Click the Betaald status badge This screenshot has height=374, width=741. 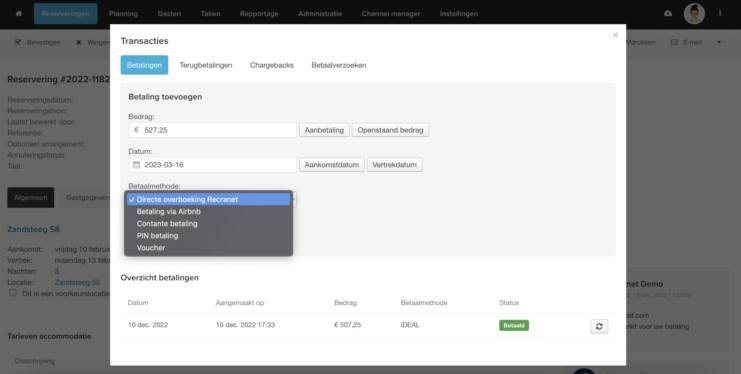coord(514,325)
